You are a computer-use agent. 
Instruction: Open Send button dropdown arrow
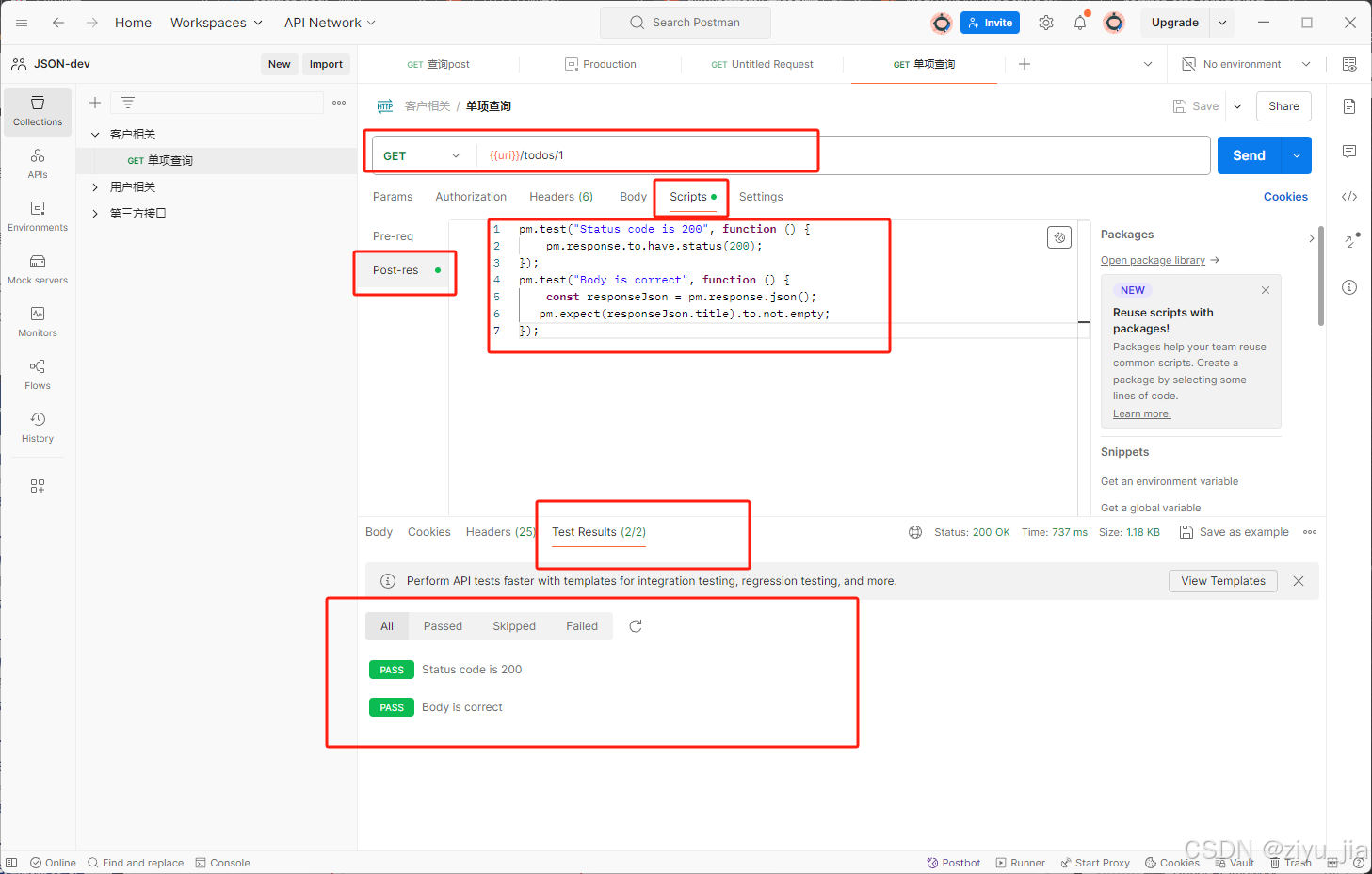point(1297,155)
